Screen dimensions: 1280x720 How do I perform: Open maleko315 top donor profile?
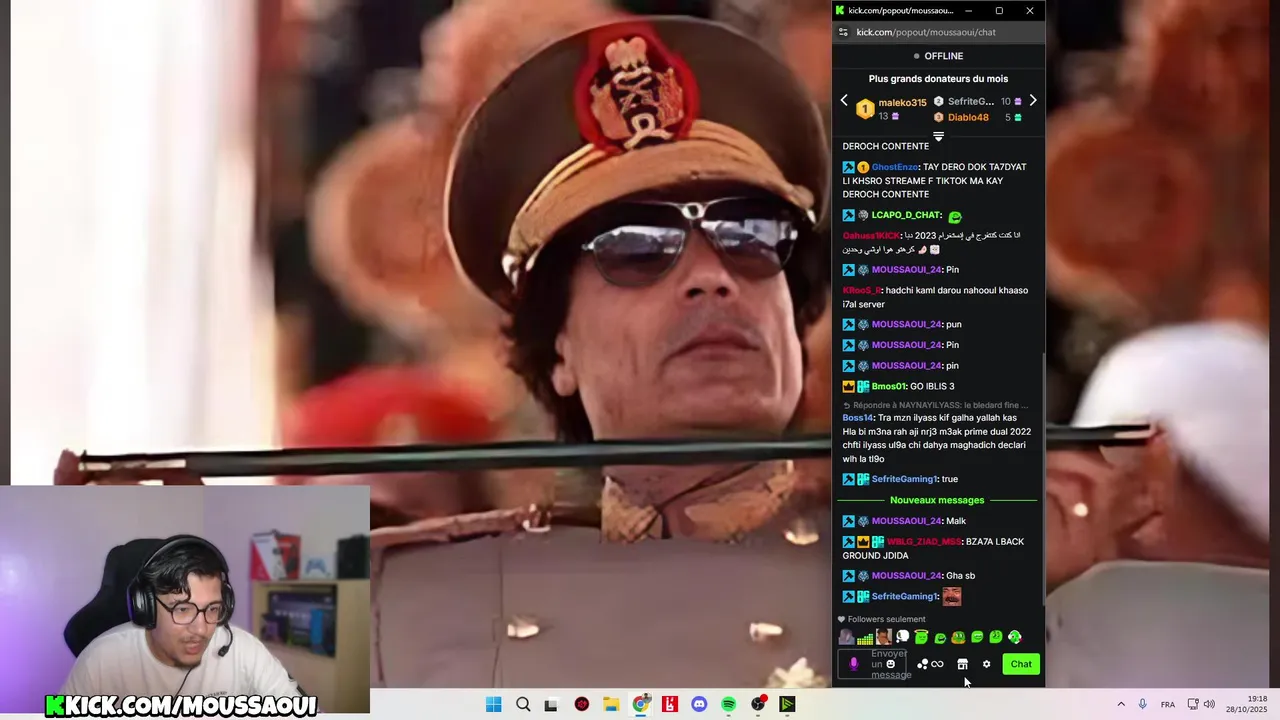pos(902,102)
